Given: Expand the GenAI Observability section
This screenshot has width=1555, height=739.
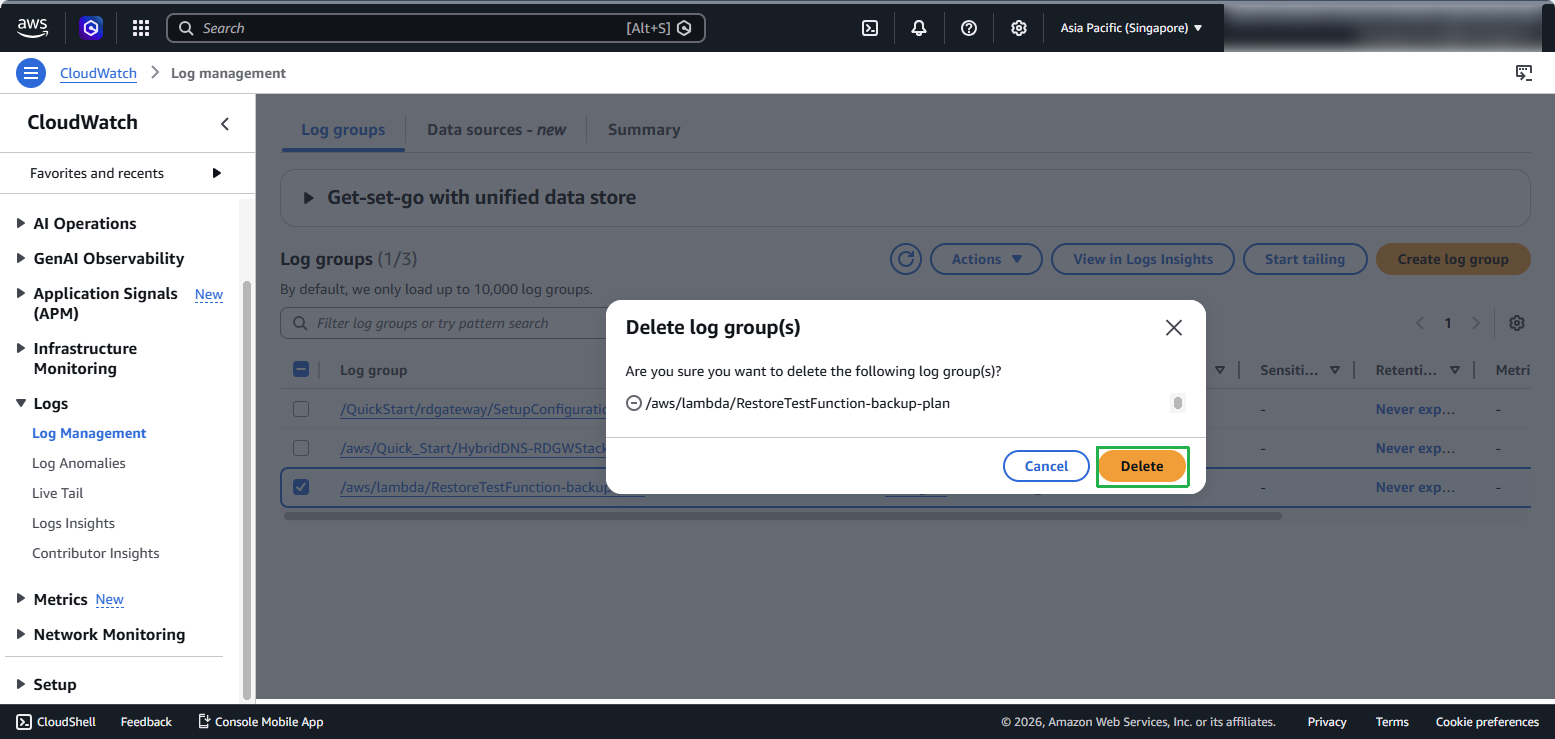Looking at the screenshot, I should coord(21,258).
